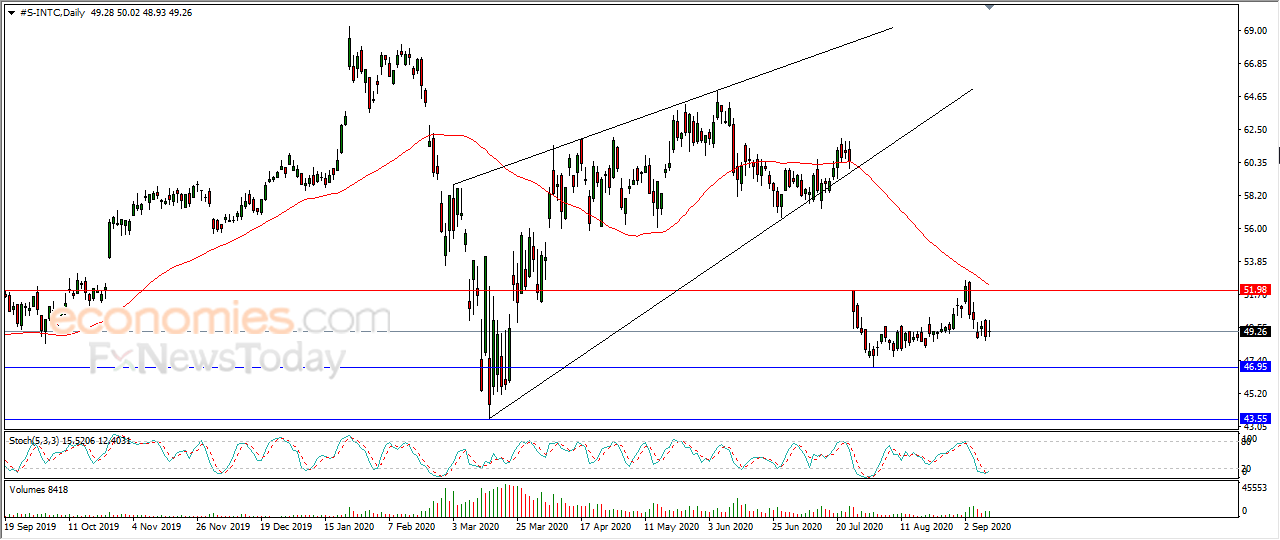The width and height of the screenshot is (1280, 540).
Task: Select the current price label 49.26
Action: pyautogui.click(x=1254, y=331)
